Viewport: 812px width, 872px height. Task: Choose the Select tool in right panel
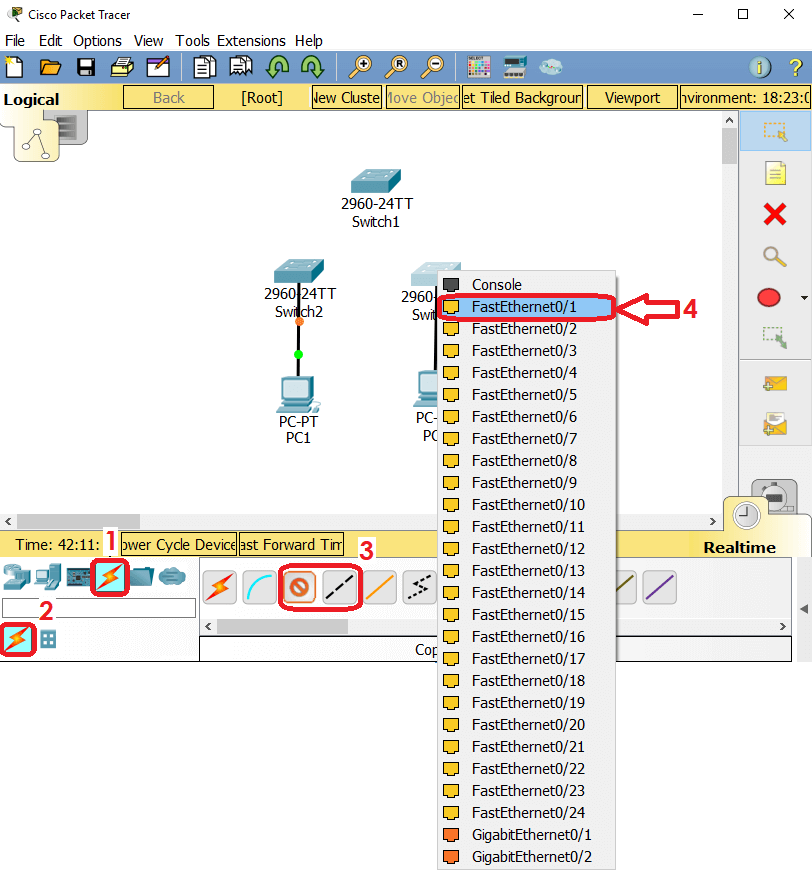click(x=775, y=131)
